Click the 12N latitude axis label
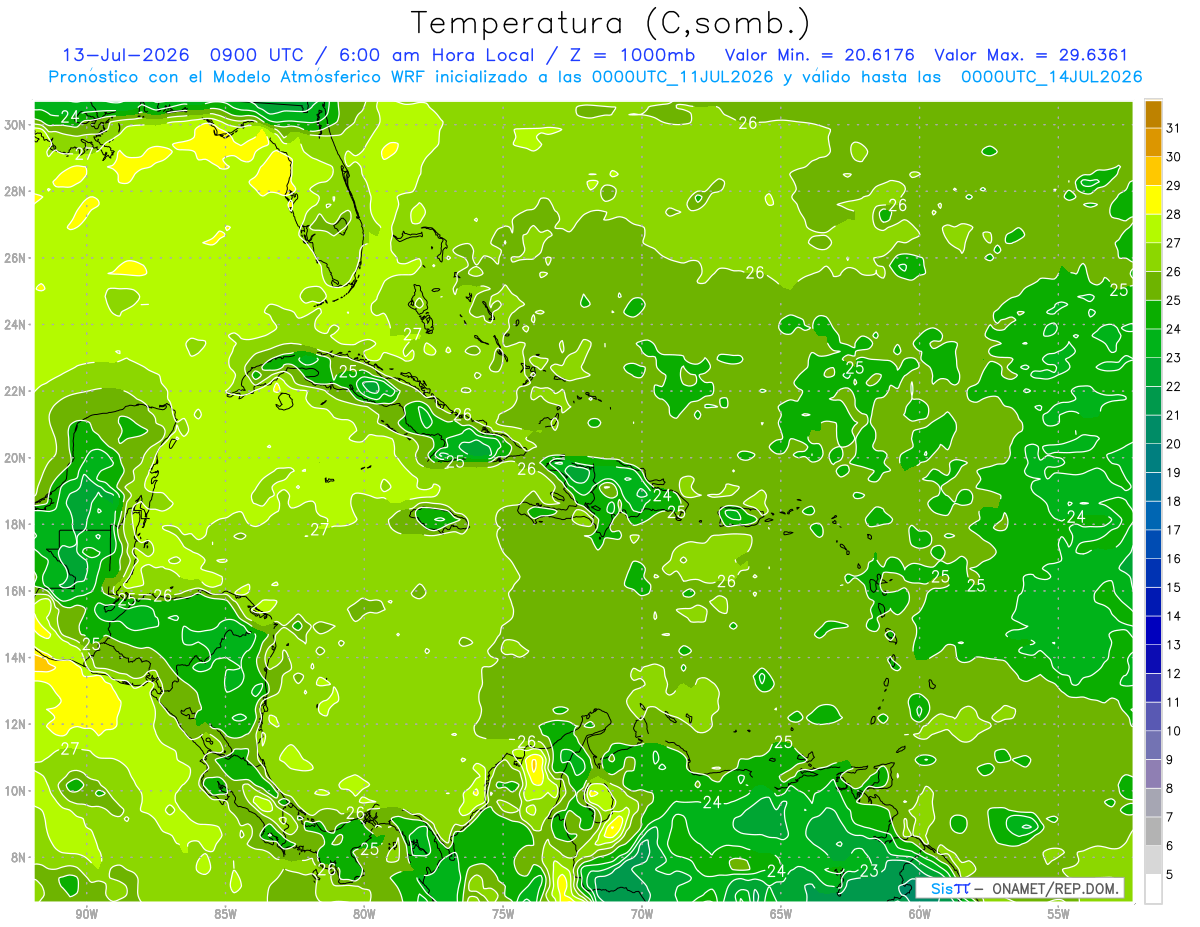Image resolution: width=1200 pixels, height=927 pixels. [x=15, y=724]
